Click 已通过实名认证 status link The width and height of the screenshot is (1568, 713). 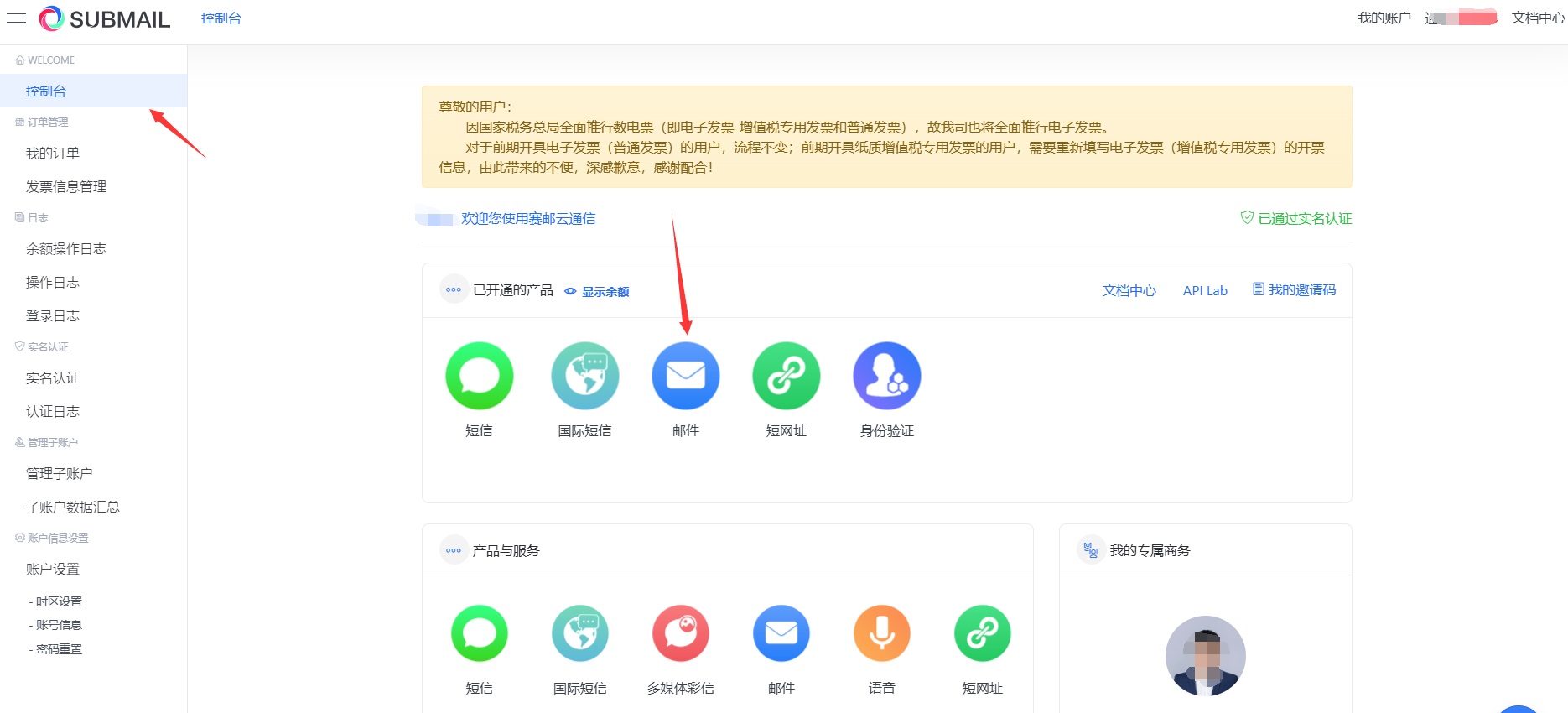pyautogui.click(x=1305, y=218)
